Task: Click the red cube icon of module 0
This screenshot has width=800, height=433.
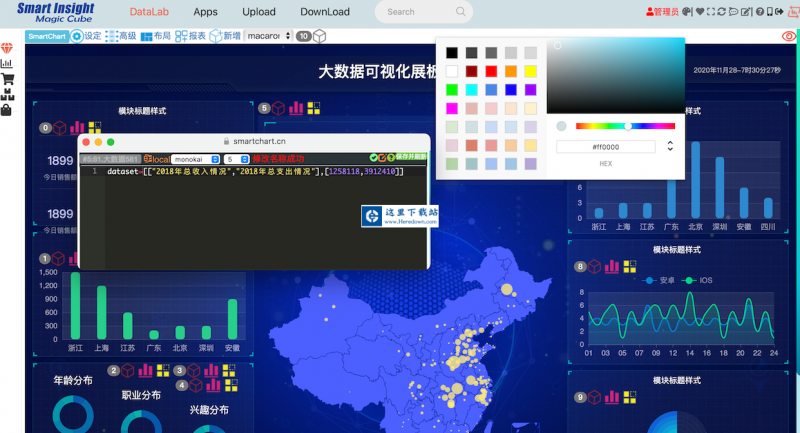Action: [x=60, y=128]
